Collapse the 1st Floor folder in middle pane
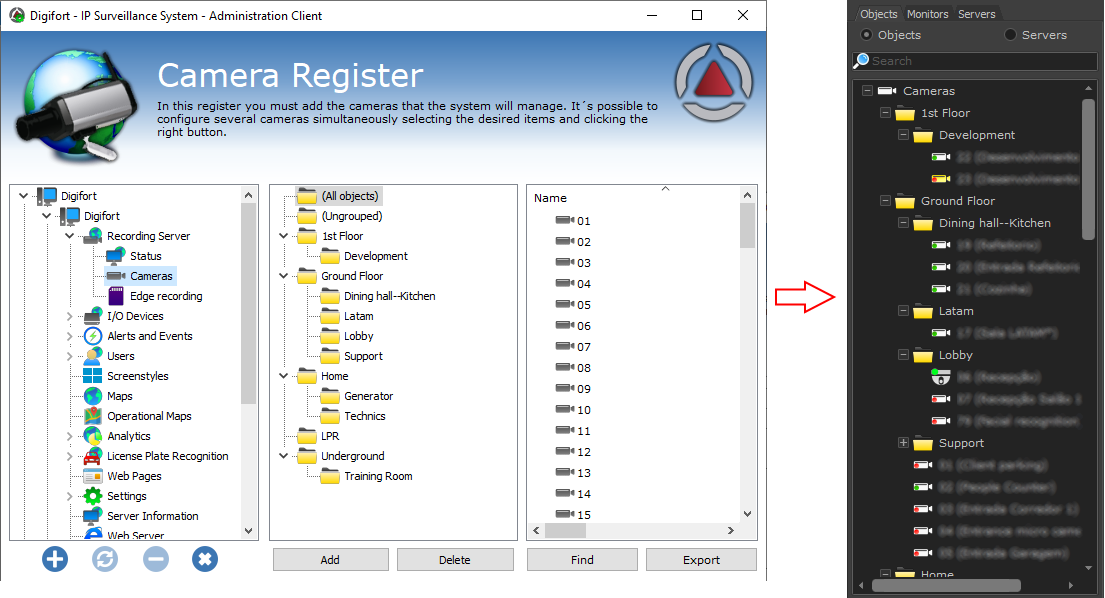1105x598 pixels. 283,236
